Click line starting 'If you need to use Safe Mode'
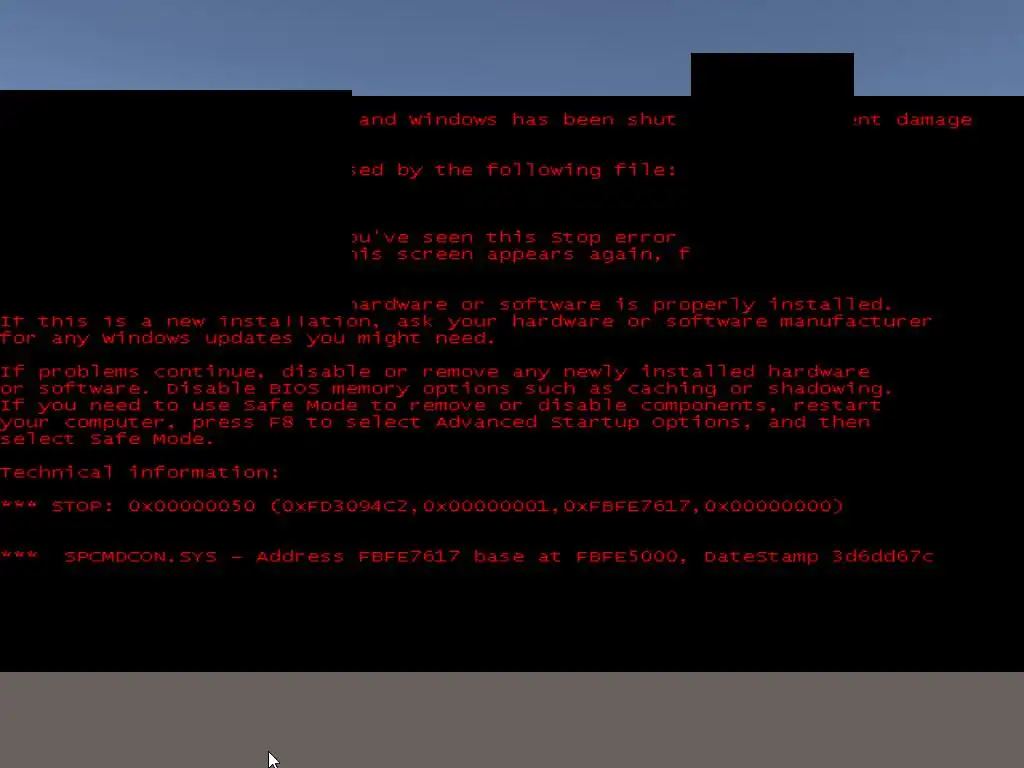Screen dimensions: 1024x768 click(x=441, y=406)
